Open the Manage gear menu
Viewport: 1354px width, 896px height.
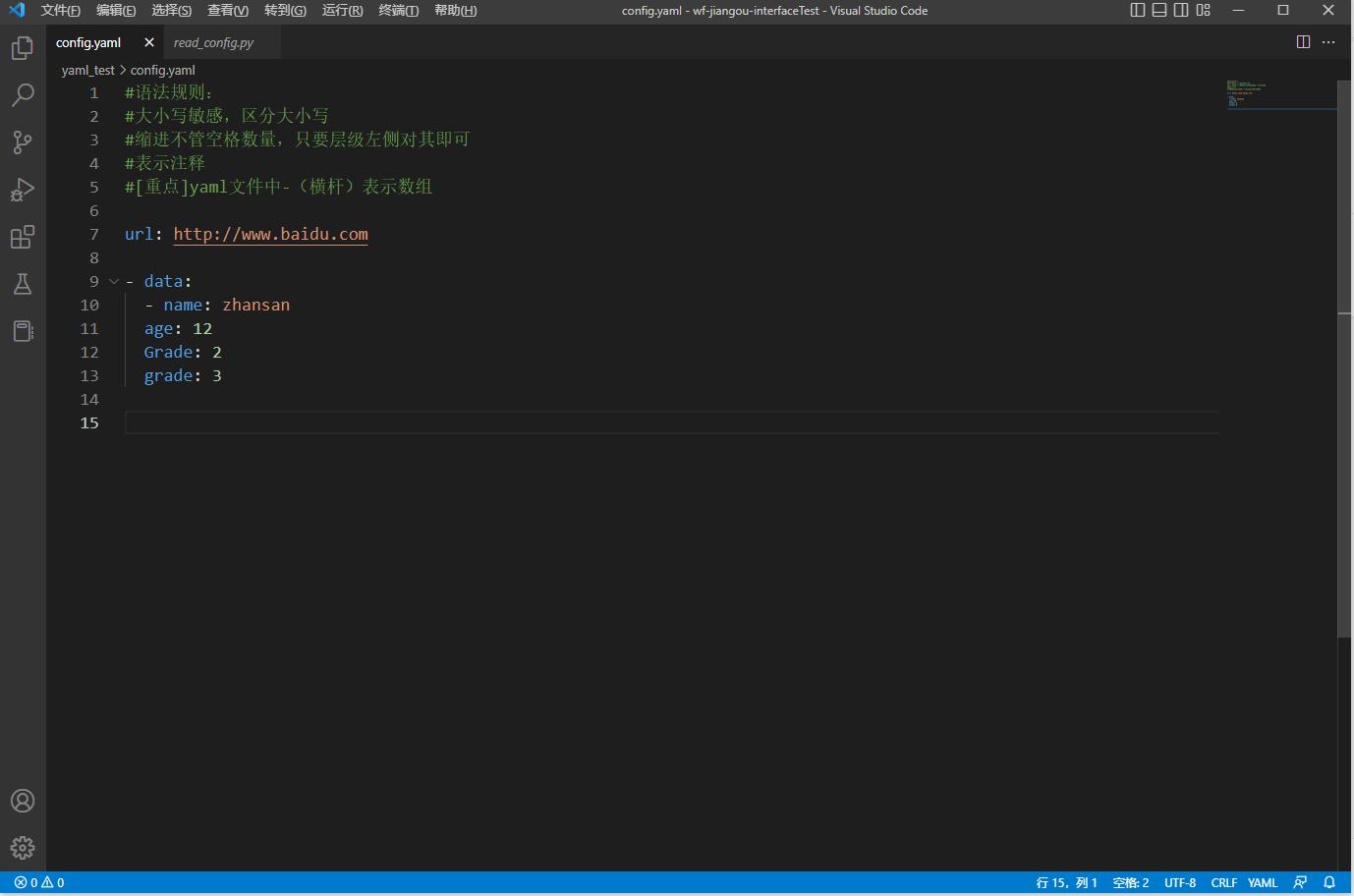click(x=23, y=848)
